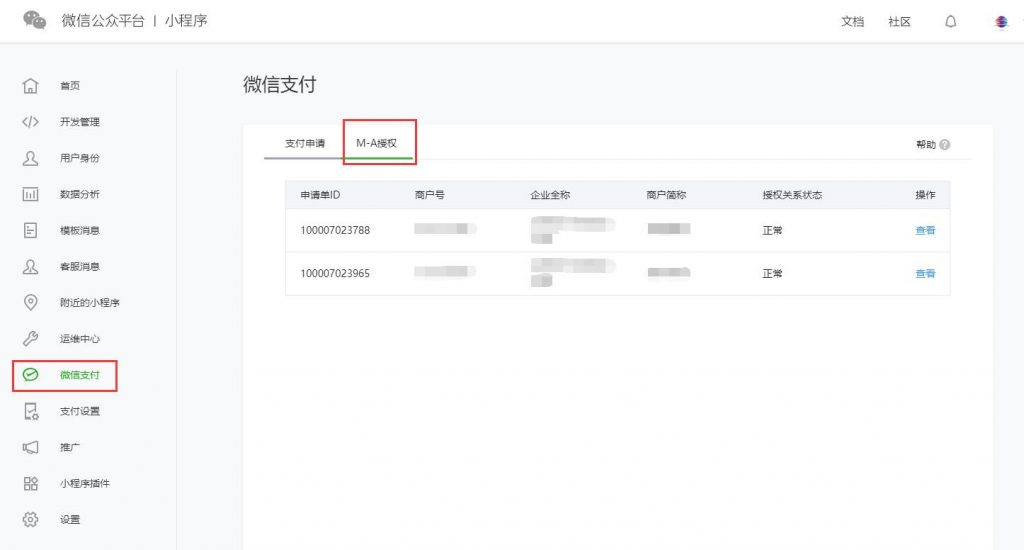
Task: Click 查看 for application 100007023965
Action: pos(925,273)
